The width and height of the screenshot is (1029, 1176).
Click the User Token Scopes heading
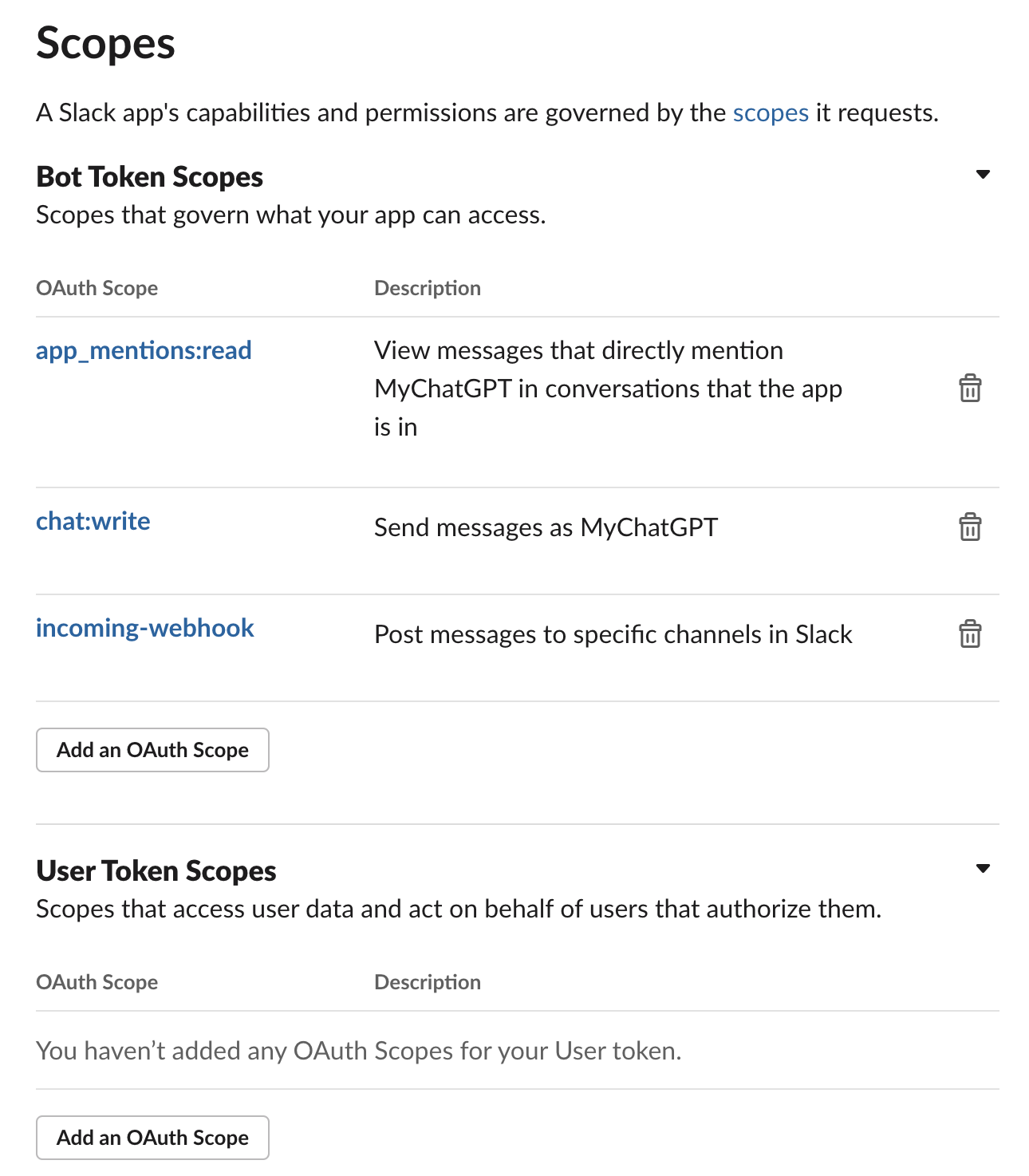156,870
